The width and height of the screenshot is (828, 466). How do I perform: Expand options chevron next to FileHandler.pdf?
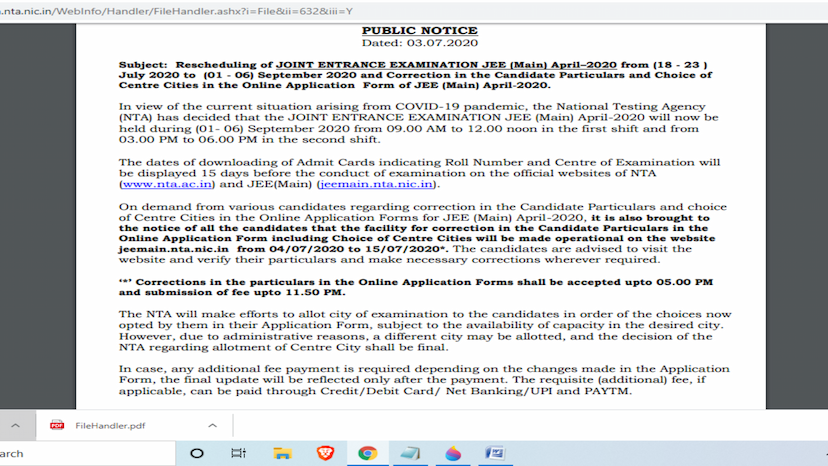211,424
